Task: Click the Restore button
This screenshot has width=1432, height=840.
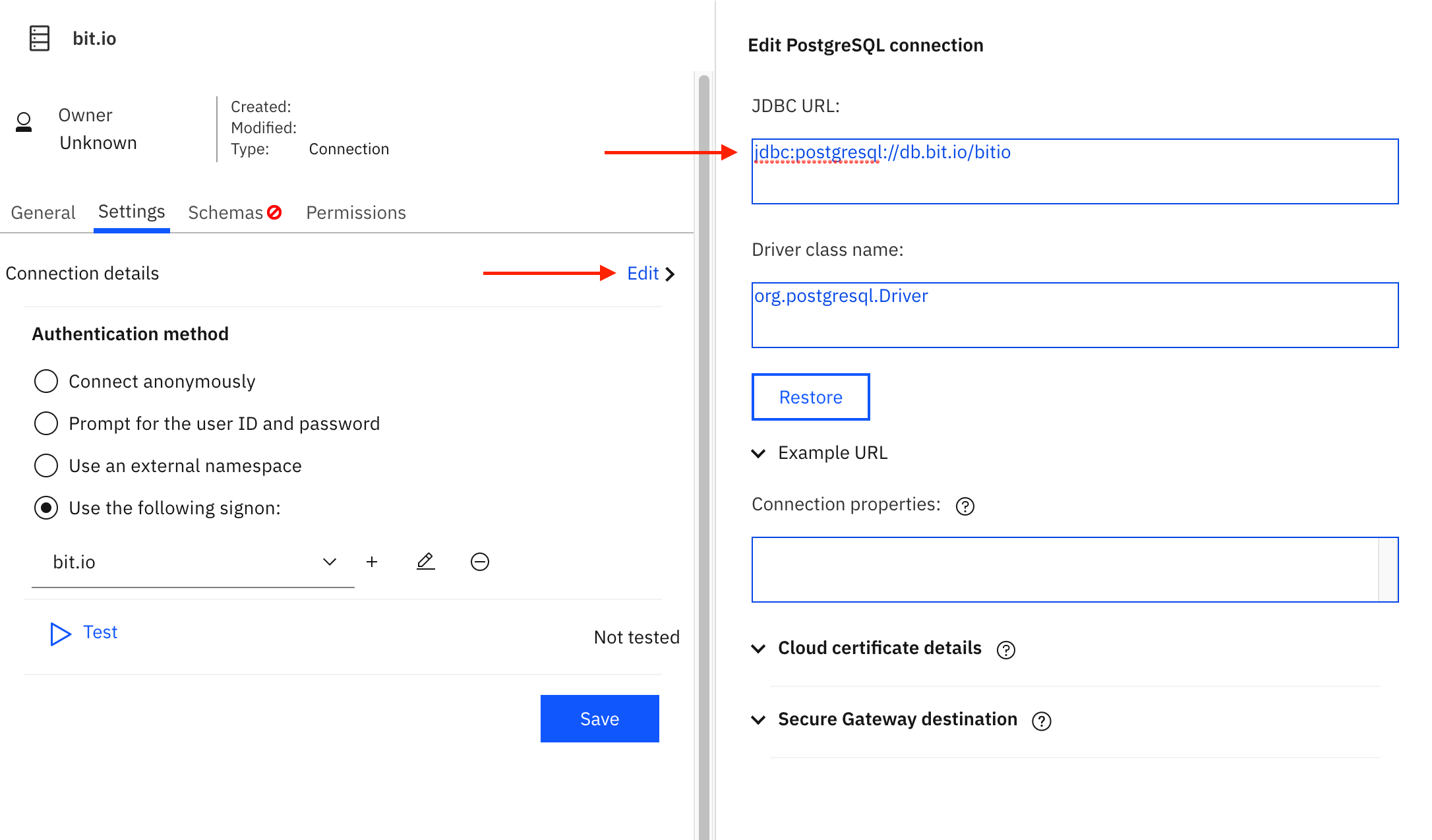Action: (x=810, y=397)
